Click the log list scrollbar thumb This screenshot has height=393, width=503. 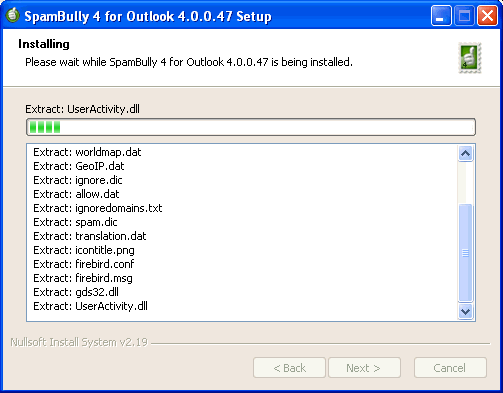(x=465, y=253)
